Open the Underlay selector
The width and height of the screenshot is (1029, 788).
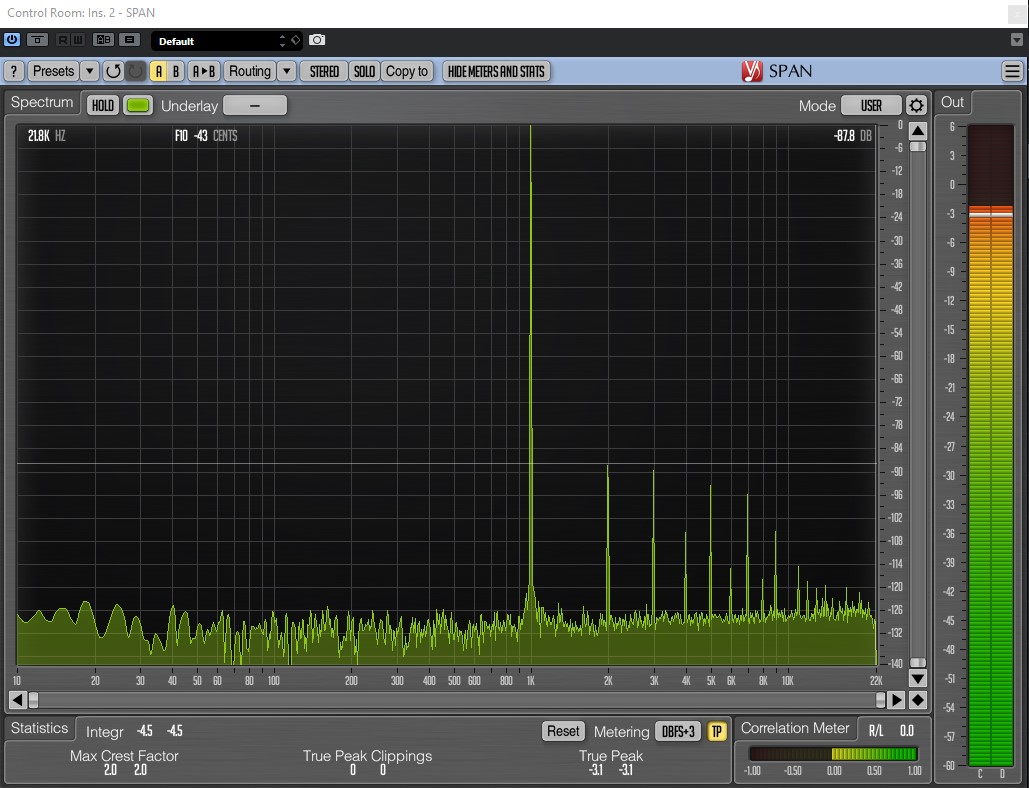[255, 105]
